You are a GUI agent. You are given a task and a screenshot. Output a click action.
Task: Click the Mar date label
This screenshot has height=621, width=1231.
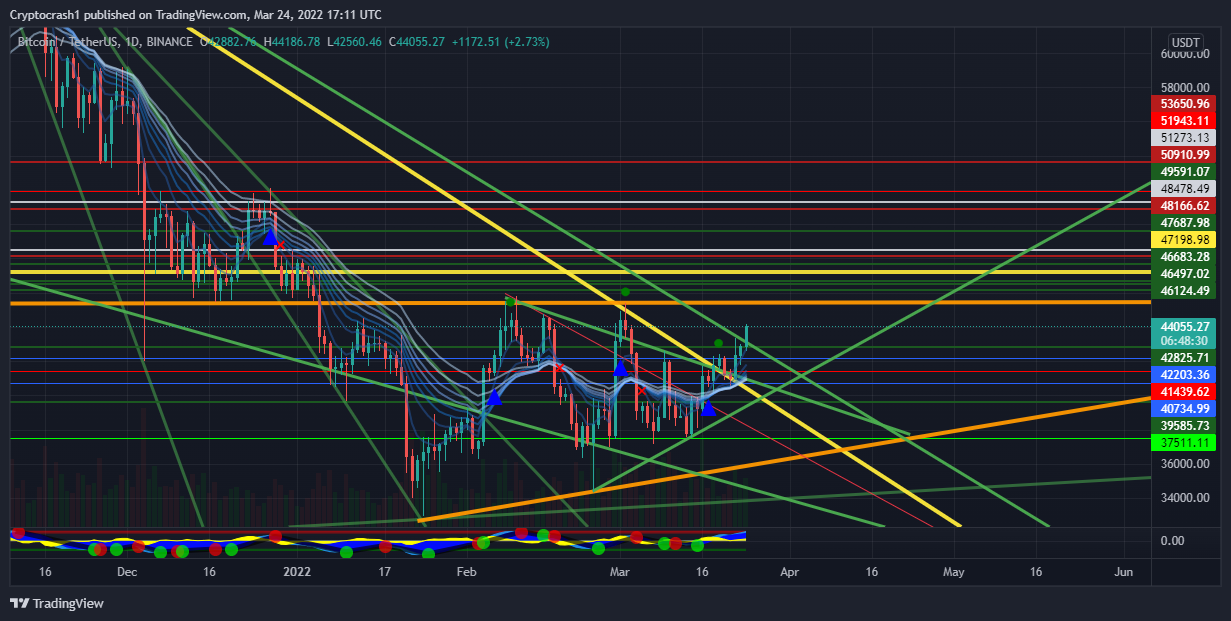[x=619, y=573]
